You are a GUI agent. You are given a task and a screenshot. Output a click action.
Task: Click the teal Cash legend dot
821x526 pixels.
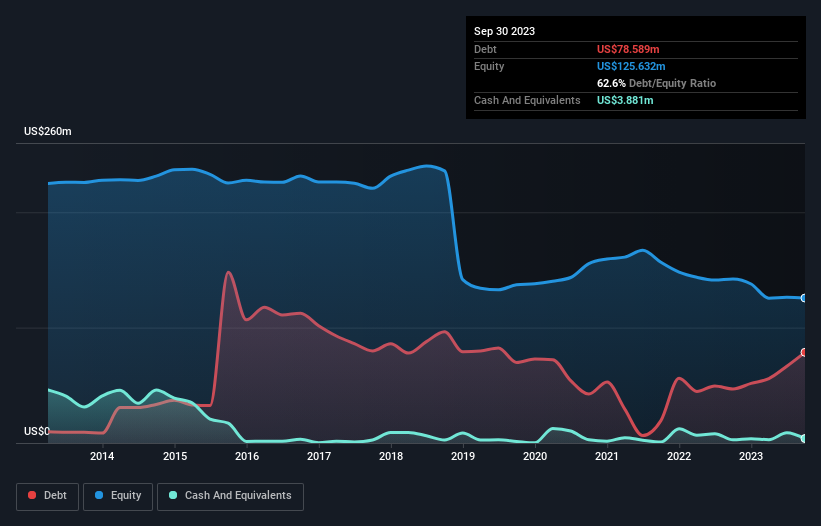click(x=173, y=495)
